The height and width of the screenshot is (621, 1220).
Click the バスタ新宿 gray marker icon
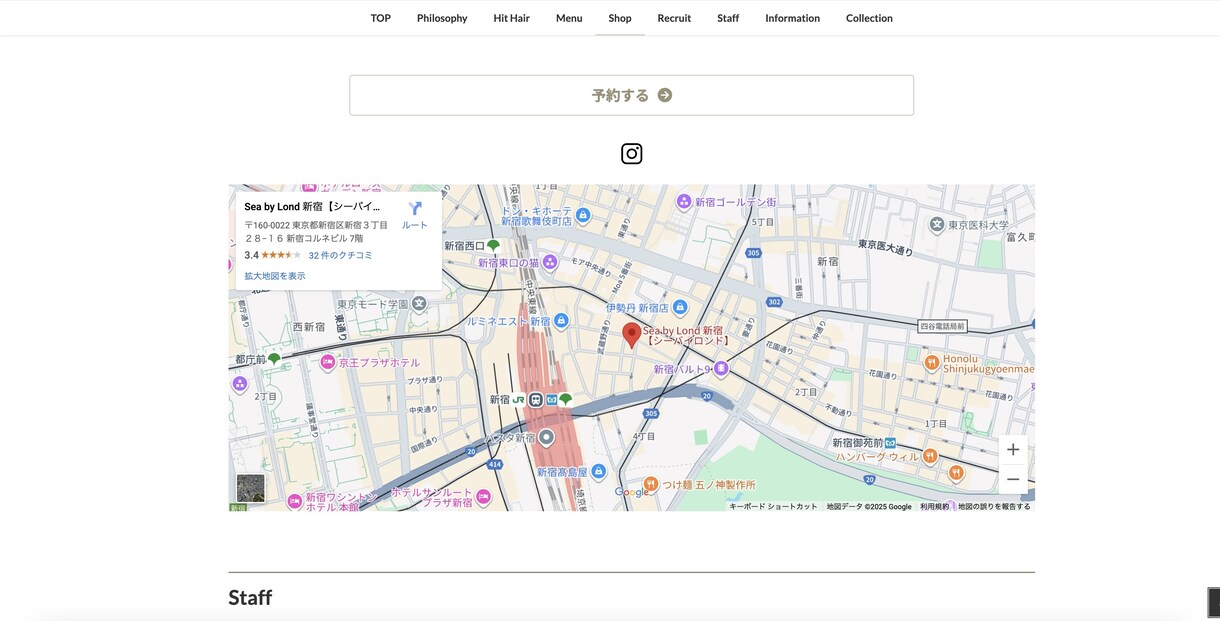[x=546, y=437]
